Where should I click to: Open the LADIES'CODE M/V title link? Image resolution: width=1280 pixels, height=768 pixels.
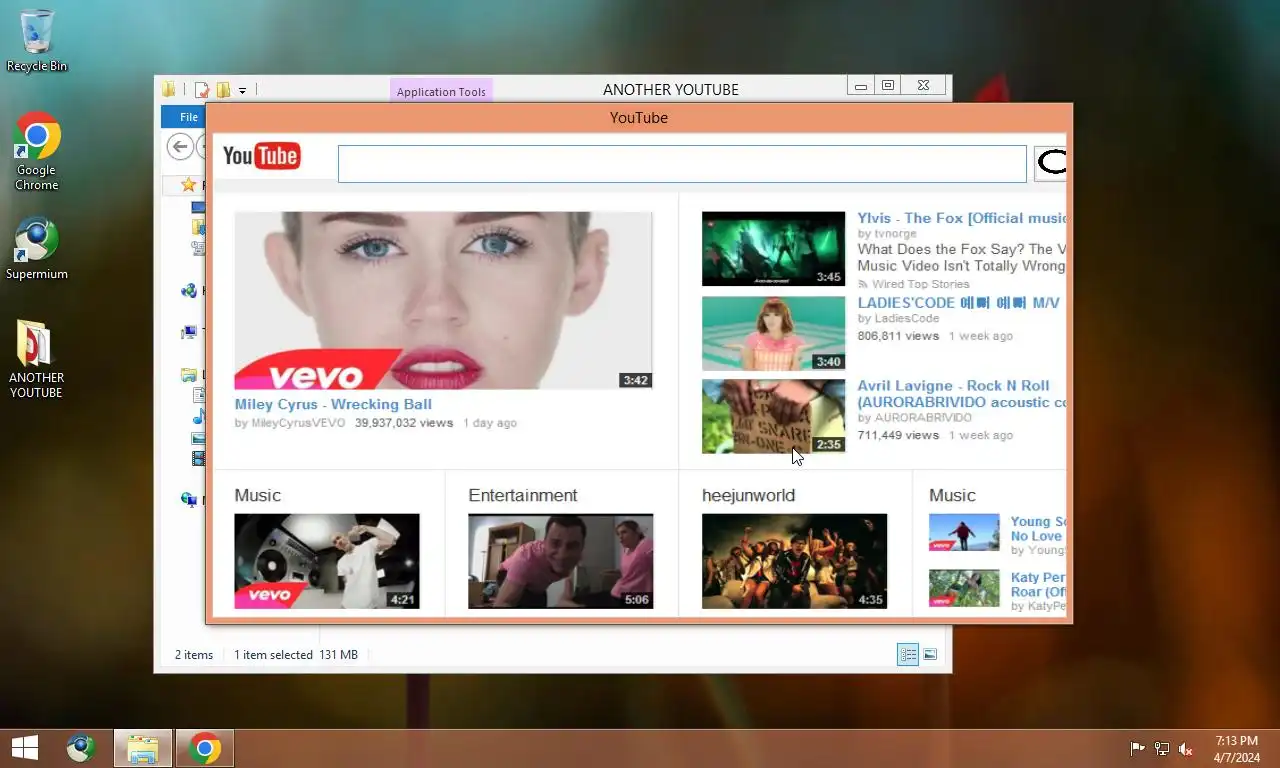coord(958,303)
